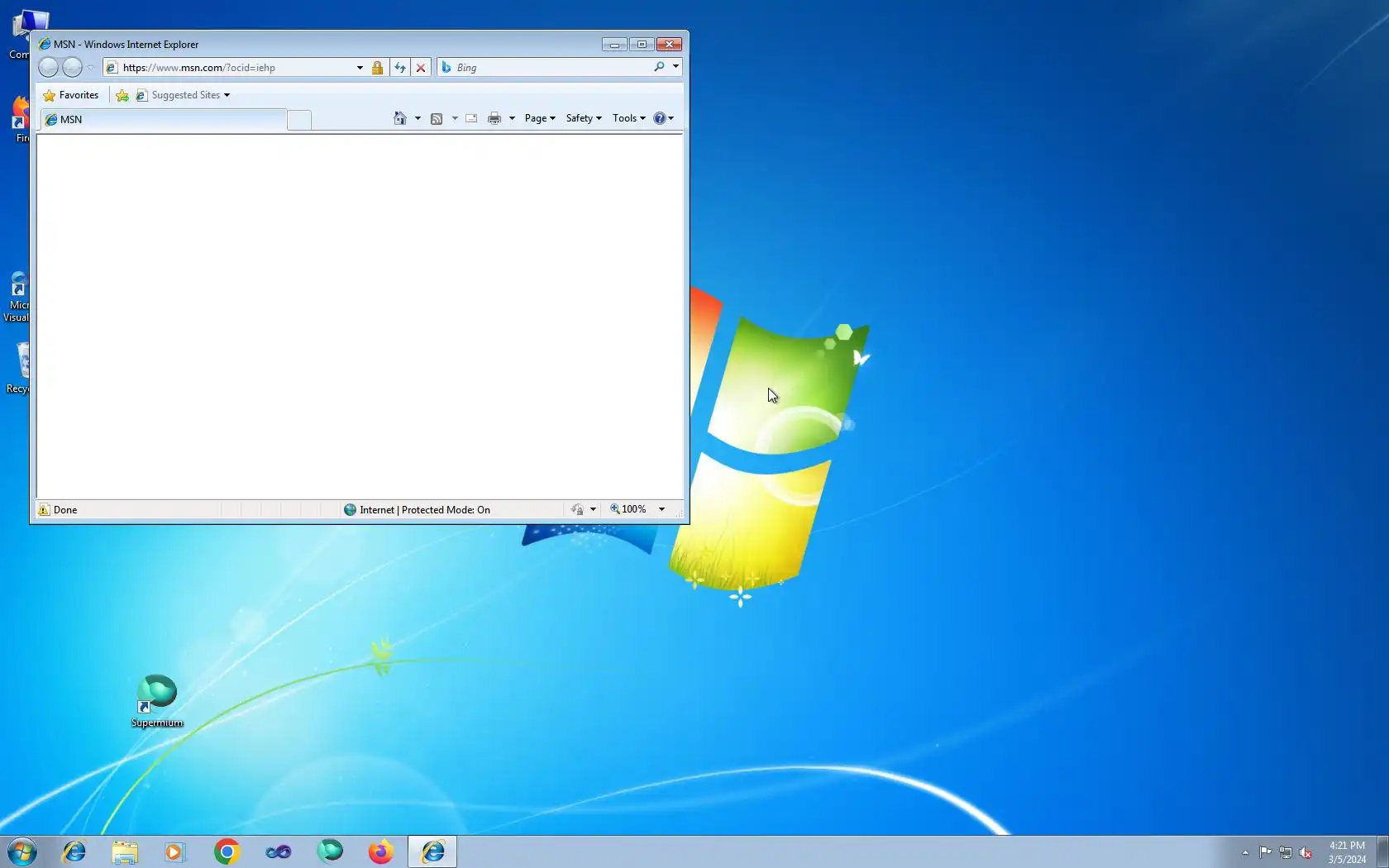Open Windows Explorer from the taskbar
The height and width of the screenshot is (868, 1389).
point(125,851)
